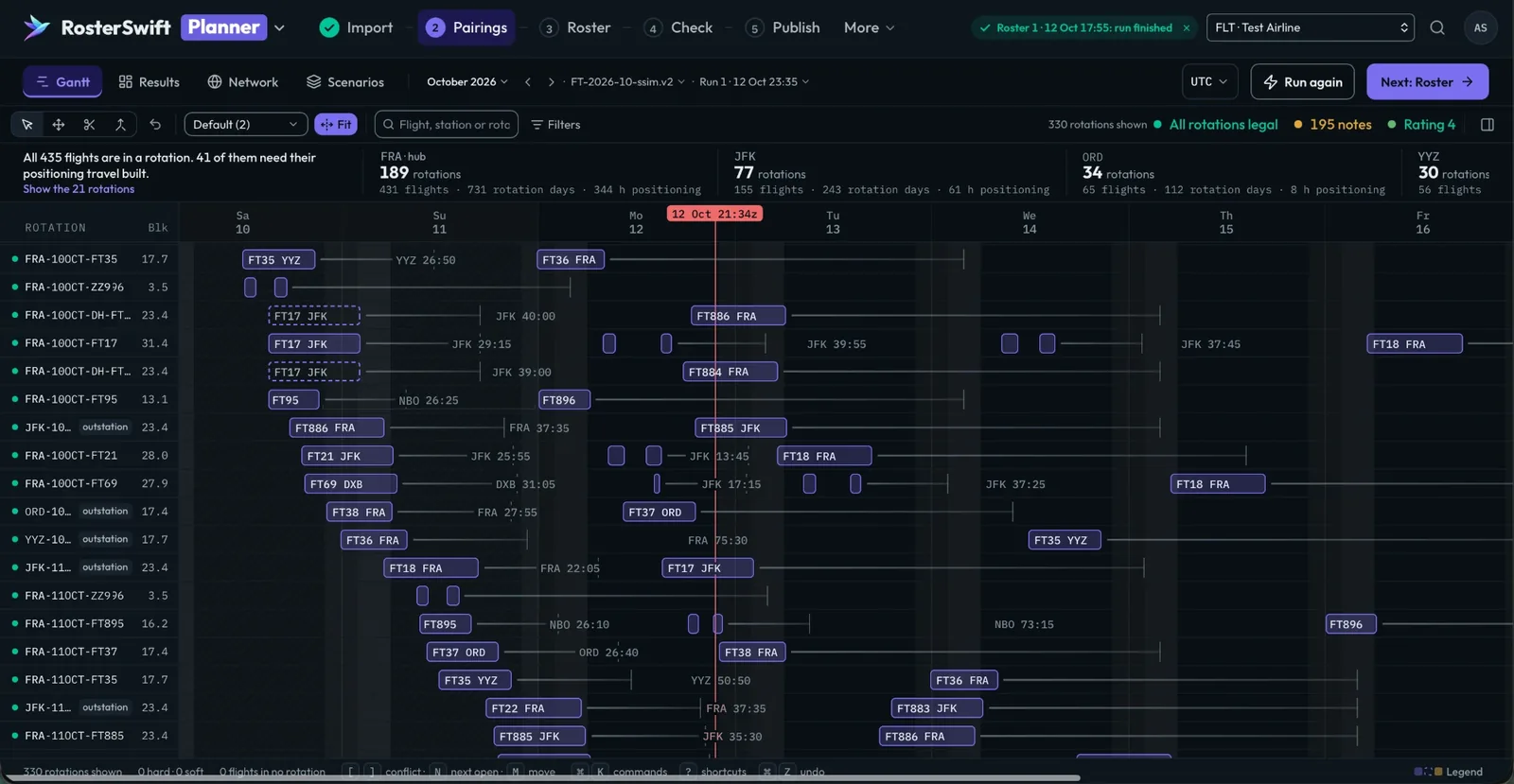The height and width of the screenshot is (784, 1514).
Task: Open the FLT · Test Airline selector
Action: 1311,27
